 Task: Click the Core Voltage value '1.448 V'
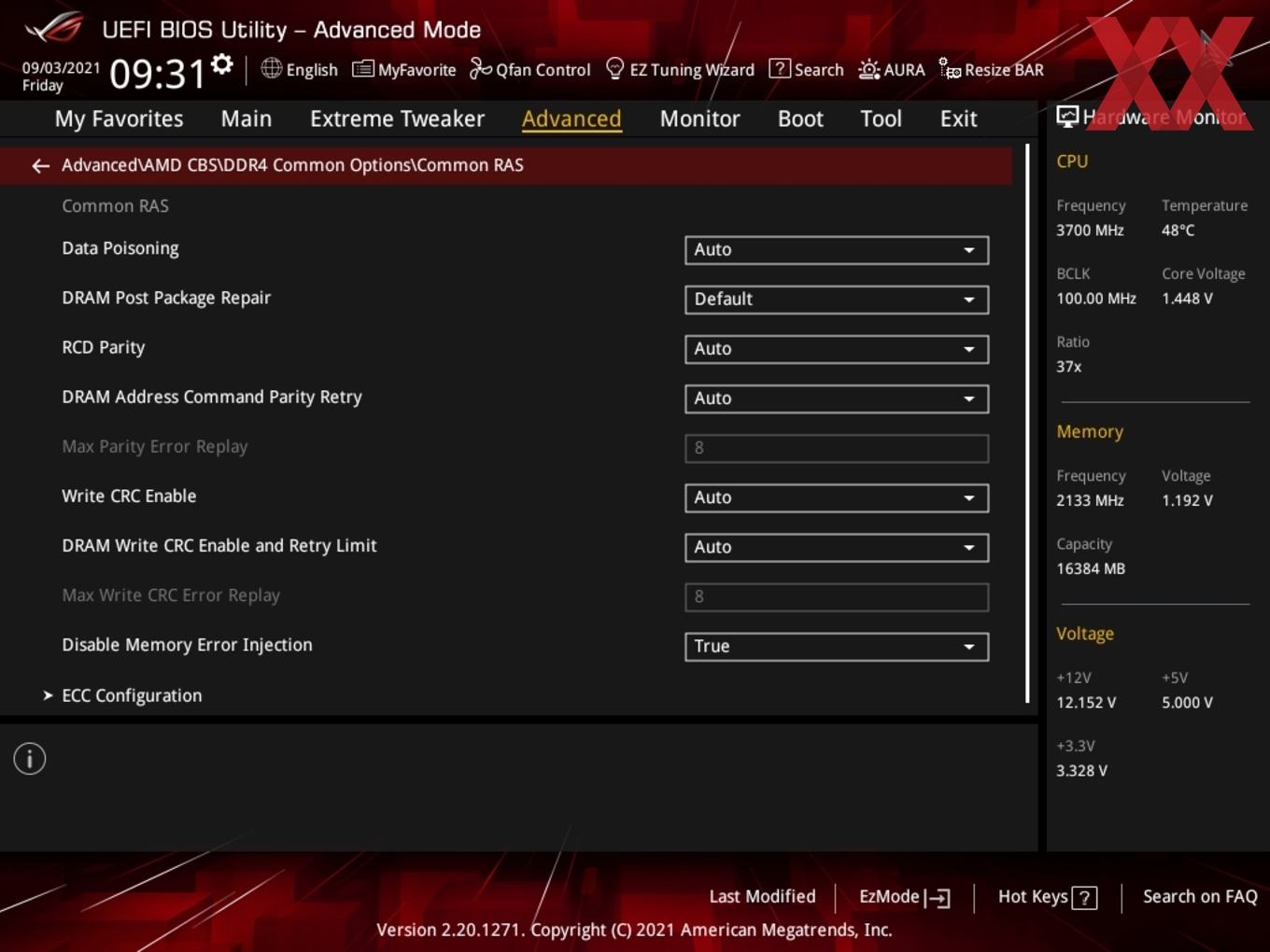[1187, 299]
